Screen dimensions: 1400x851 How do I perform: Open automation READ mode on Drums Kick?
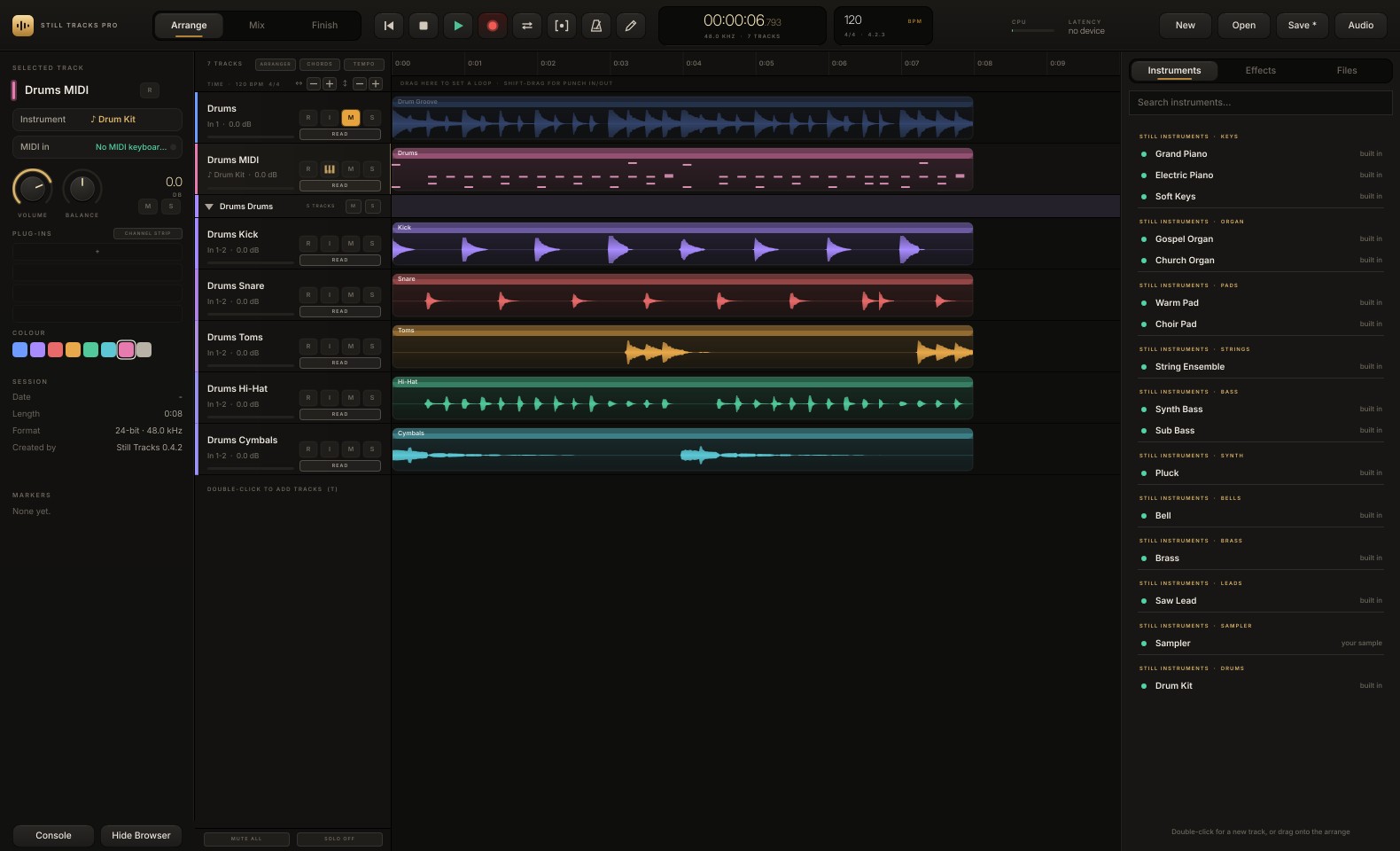(340, 260)
